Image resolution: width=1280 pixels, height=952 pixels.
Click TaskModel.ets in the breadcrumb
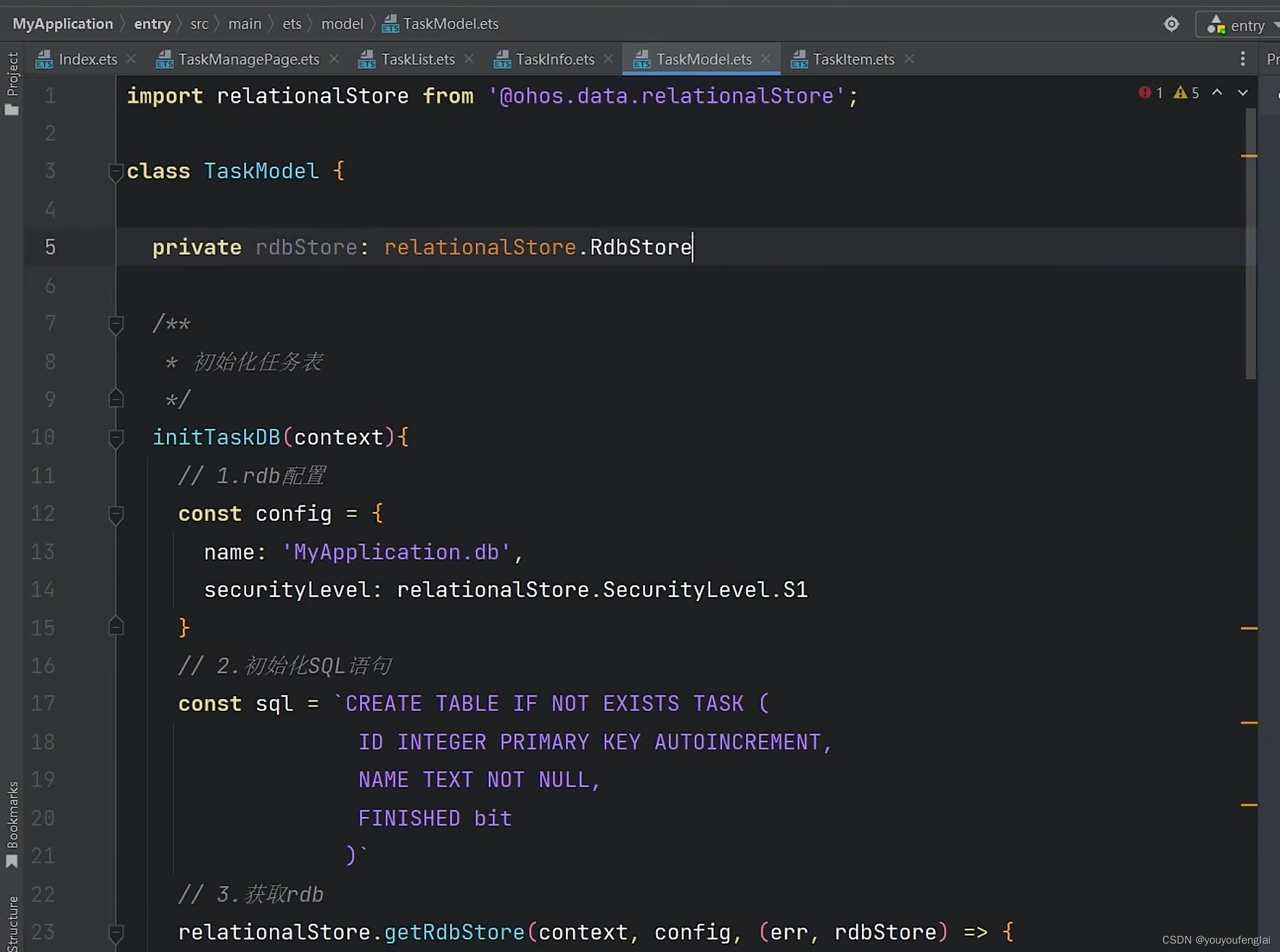point(450,24)
